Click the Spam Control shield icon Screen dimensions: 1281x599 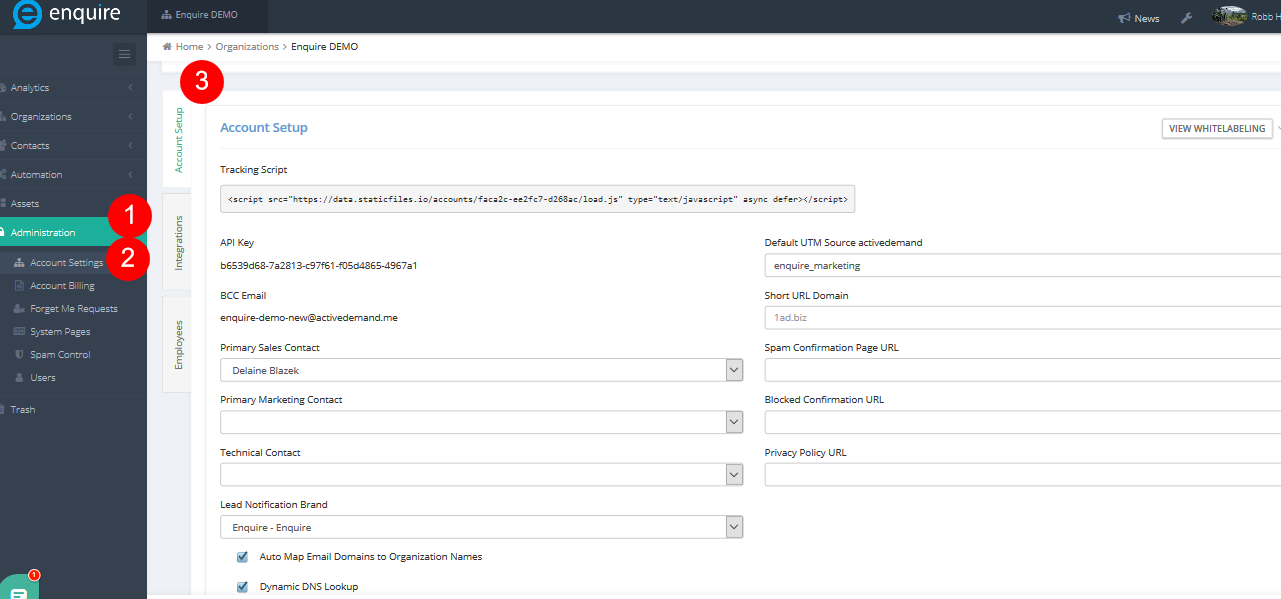tap(20, 355)
